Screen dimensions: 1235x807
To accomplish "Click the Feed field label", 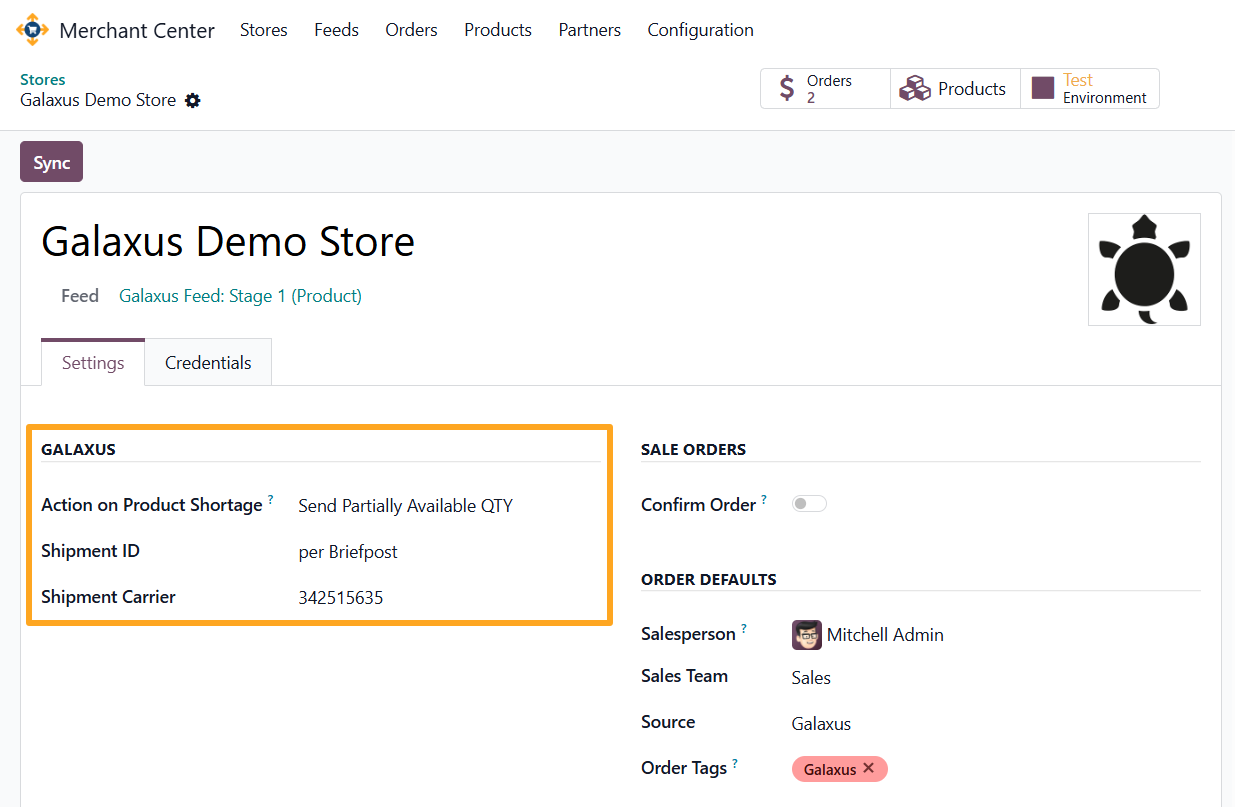I will [x=80, y=296].
